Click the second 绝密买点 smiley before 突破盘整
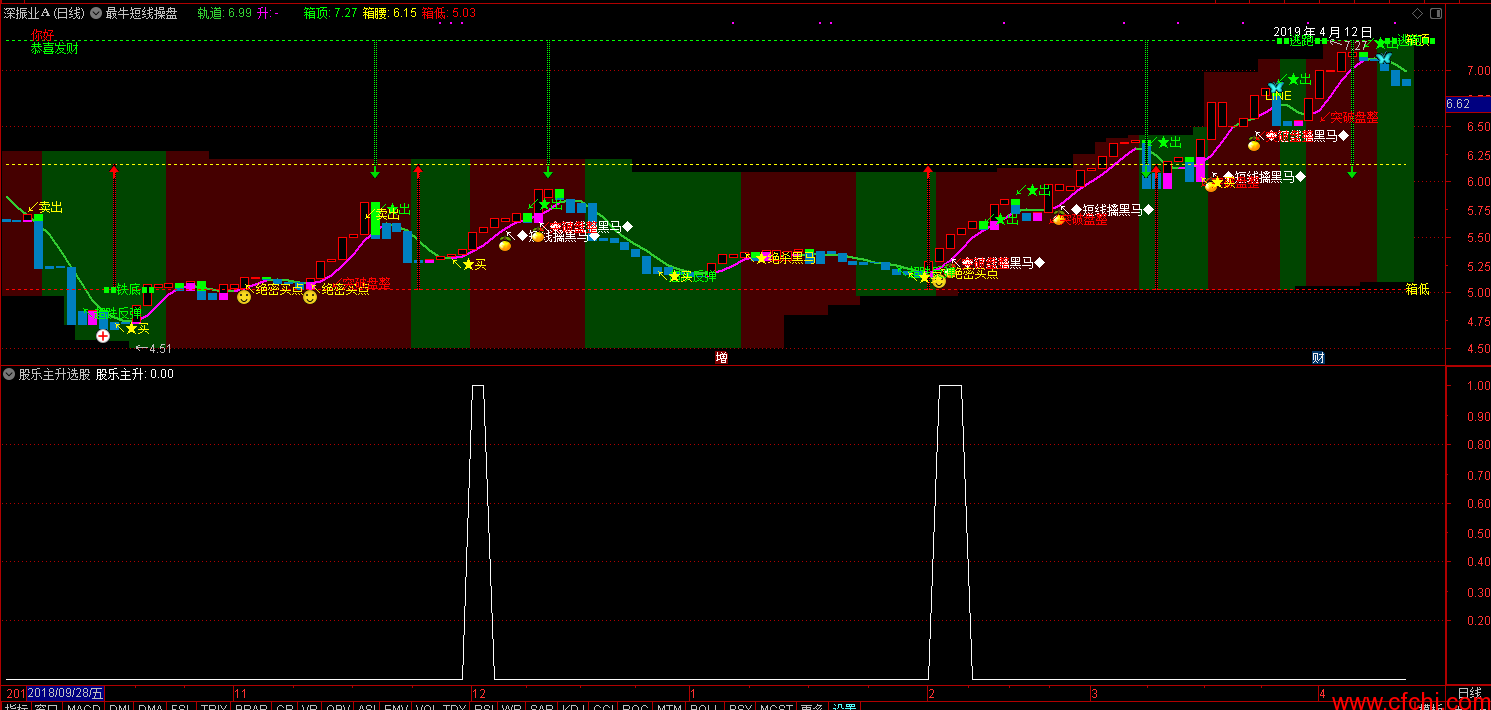1491x710 pixels. [310, 297]
